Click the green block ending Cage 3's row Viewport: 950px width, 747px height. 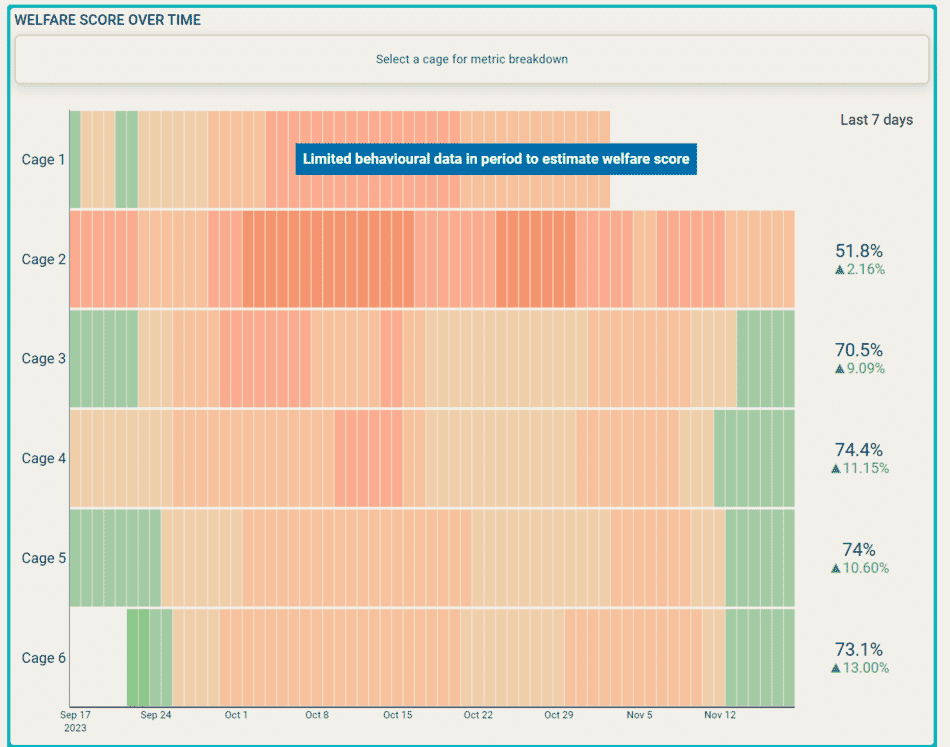coord(765,358)
